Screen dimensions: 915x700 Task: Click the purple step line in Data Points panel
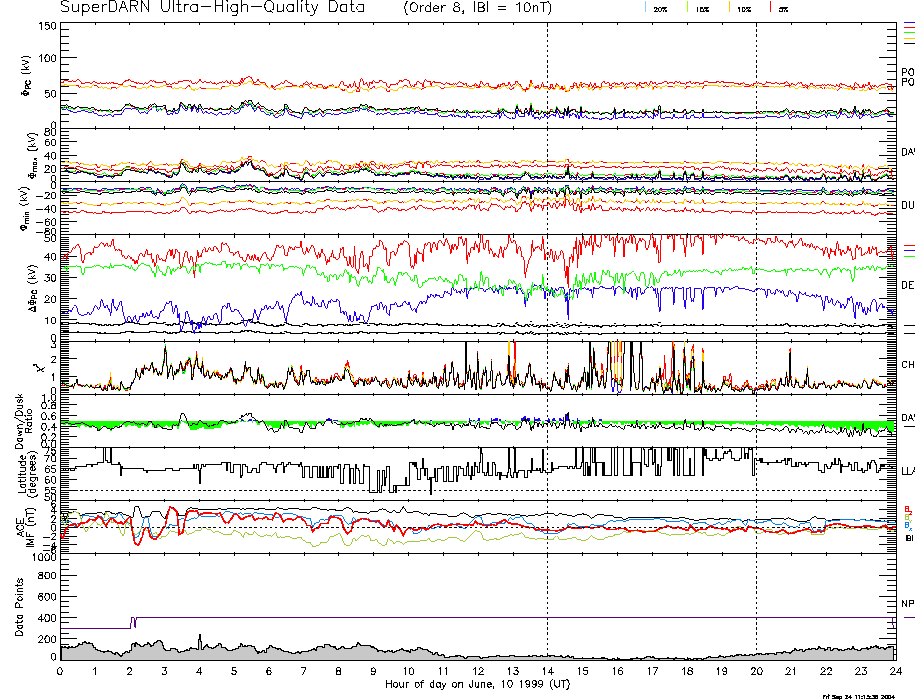95,627
